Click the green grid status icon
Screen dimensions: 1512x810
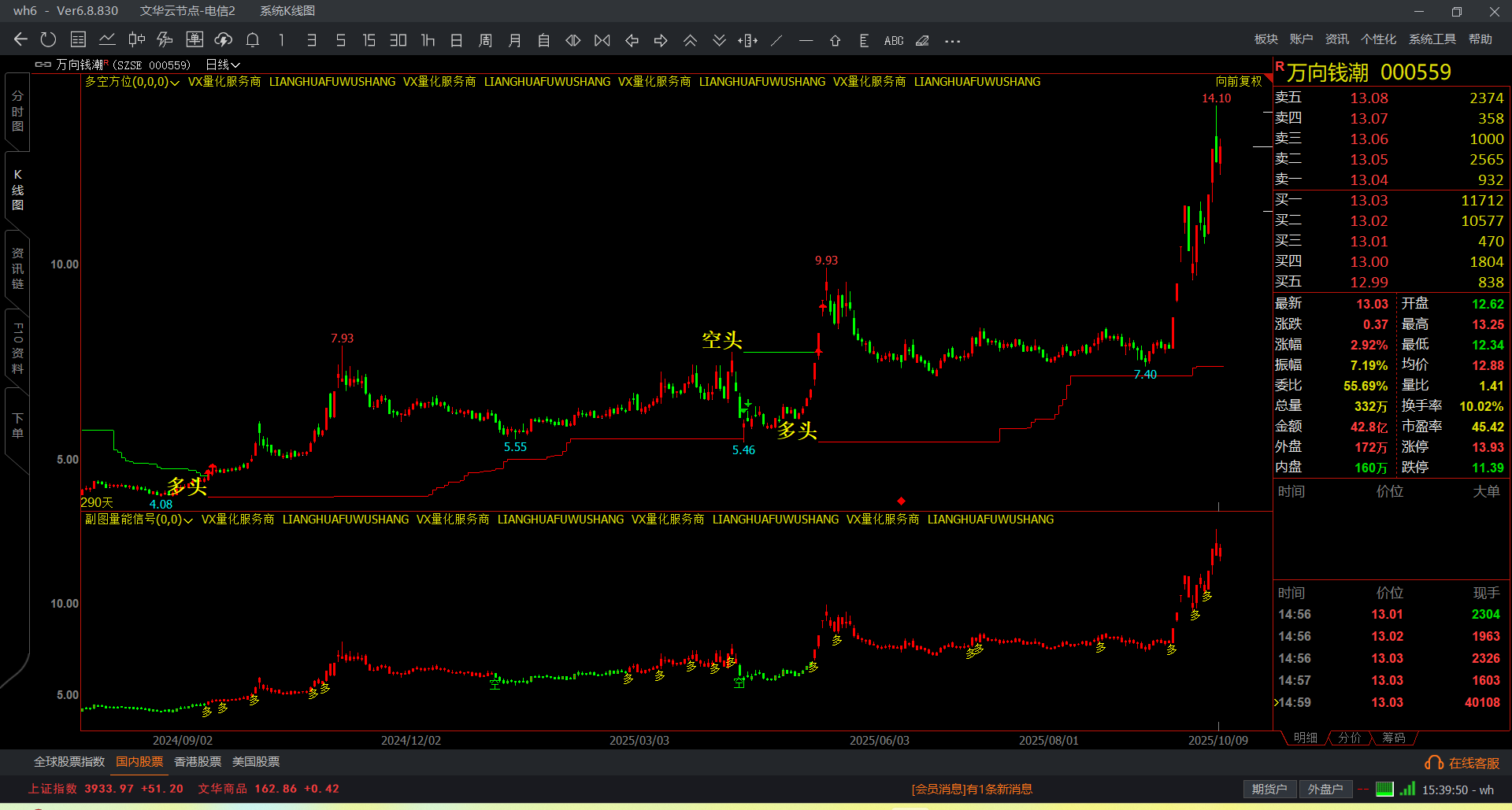tap(1384, 789)
